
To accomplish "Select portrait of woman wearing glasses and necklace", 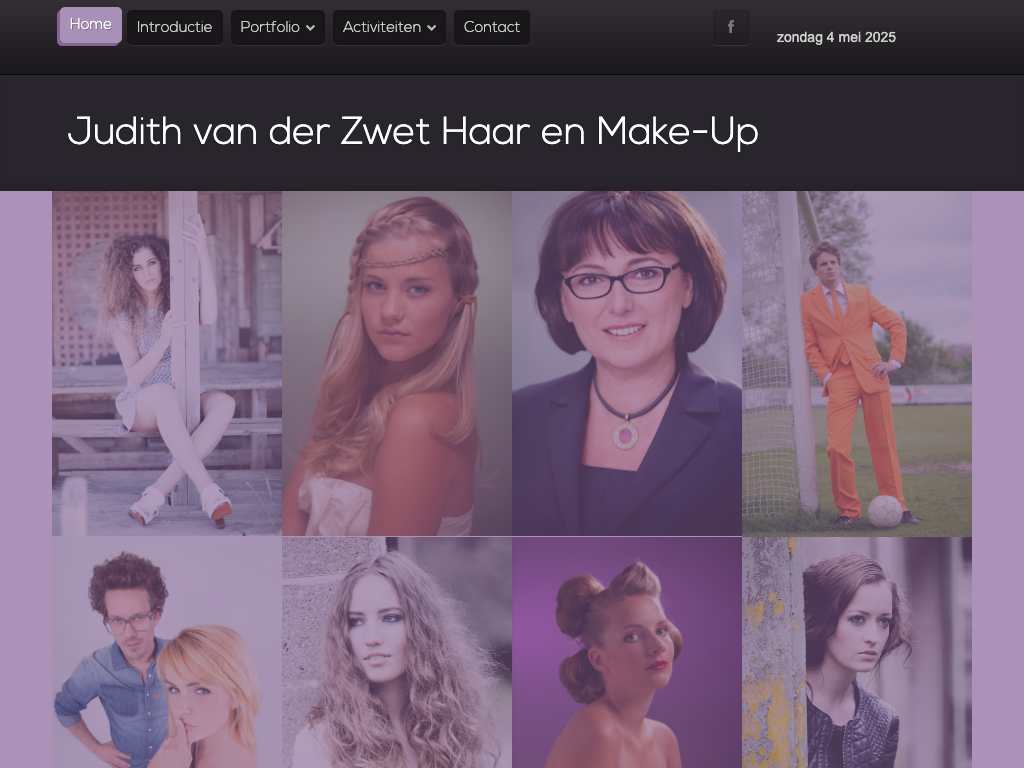I will click(627, 363).
